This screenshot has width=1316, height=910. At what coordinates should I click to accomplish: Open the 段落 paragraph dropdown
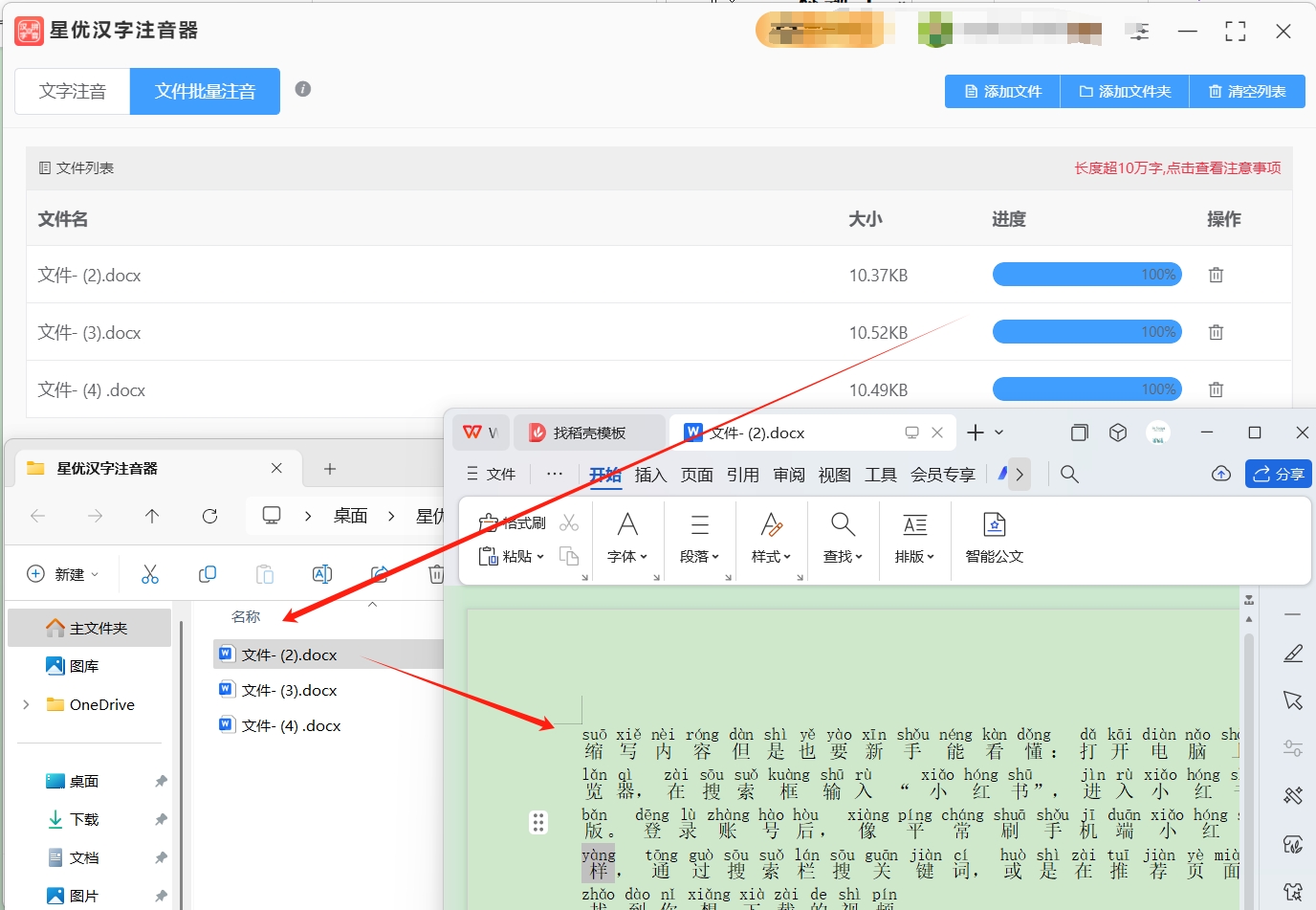click(699, 556)
